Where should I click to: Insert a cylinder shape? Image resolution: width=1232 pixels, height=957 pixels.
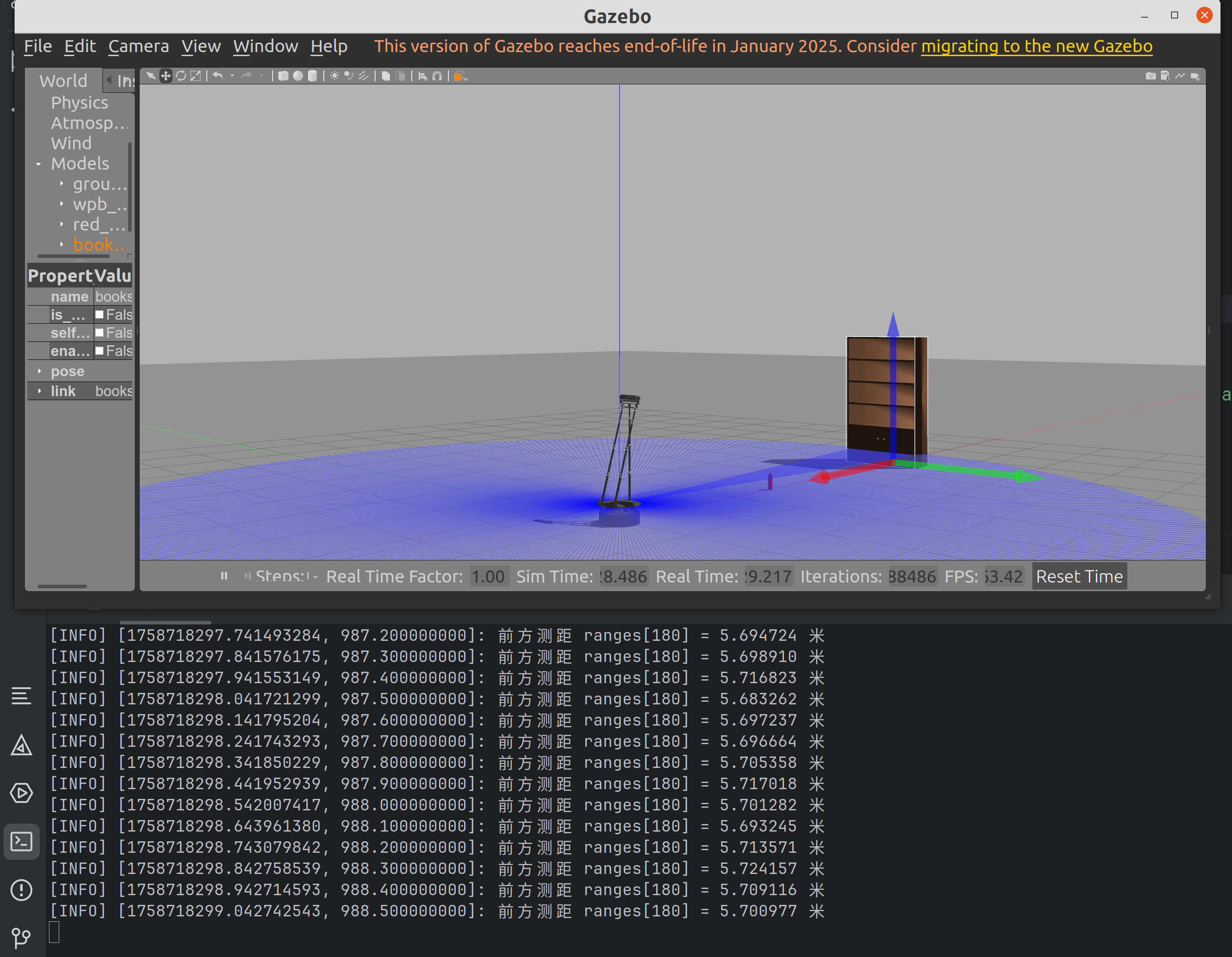coord(312,76)
